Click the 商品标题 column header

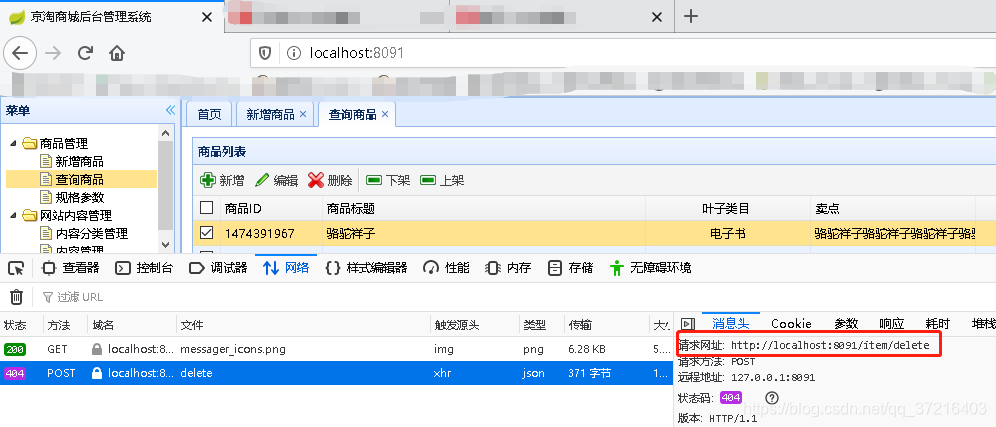coord(484,208)
